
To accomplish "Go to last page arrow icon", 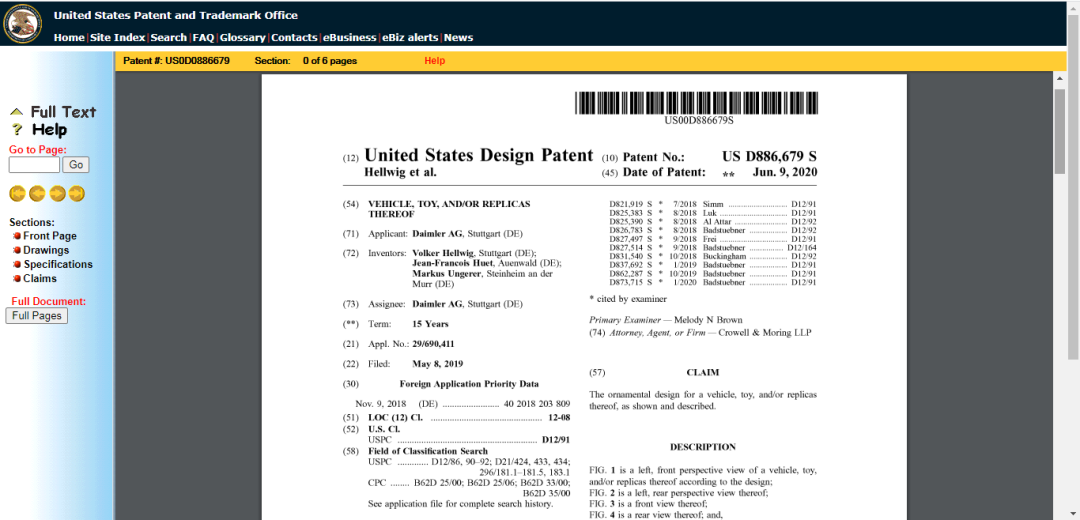I will point(76,194).
